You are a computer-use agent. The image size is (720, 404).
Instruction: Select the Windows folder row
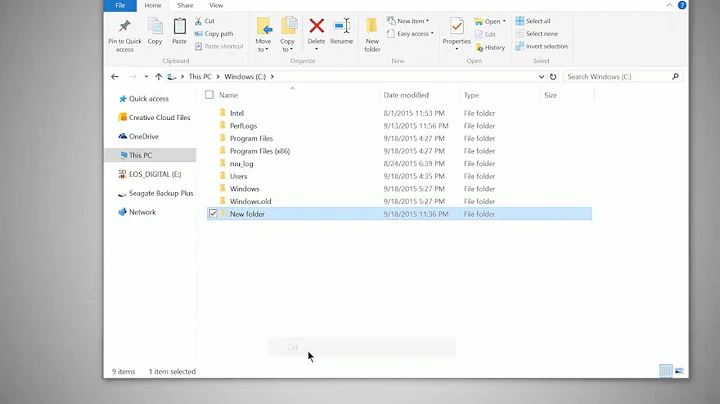pyautogui.click(x=399, y=189)
